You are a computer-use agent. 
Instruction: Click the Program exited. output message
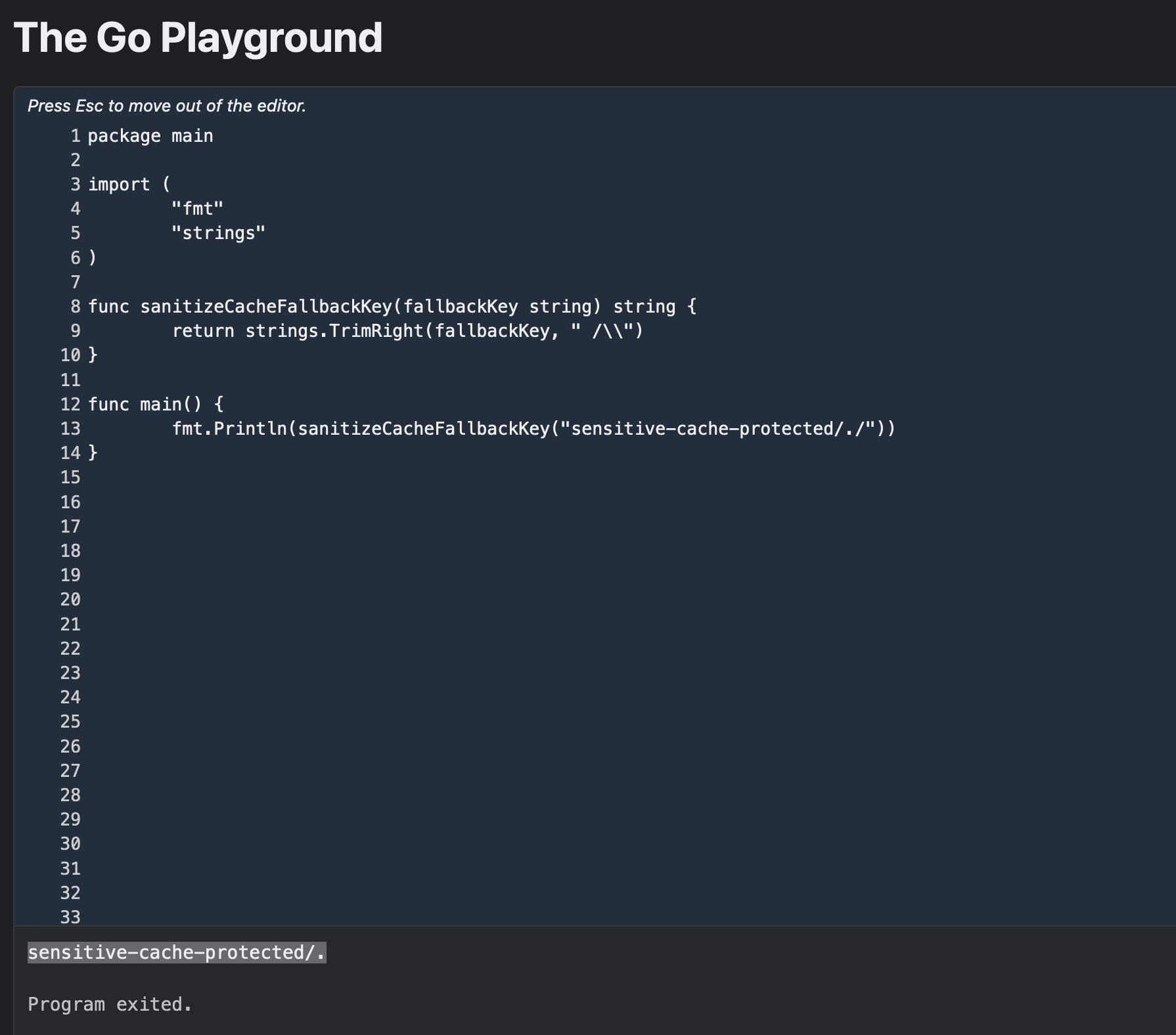[x=110, y=1004]
